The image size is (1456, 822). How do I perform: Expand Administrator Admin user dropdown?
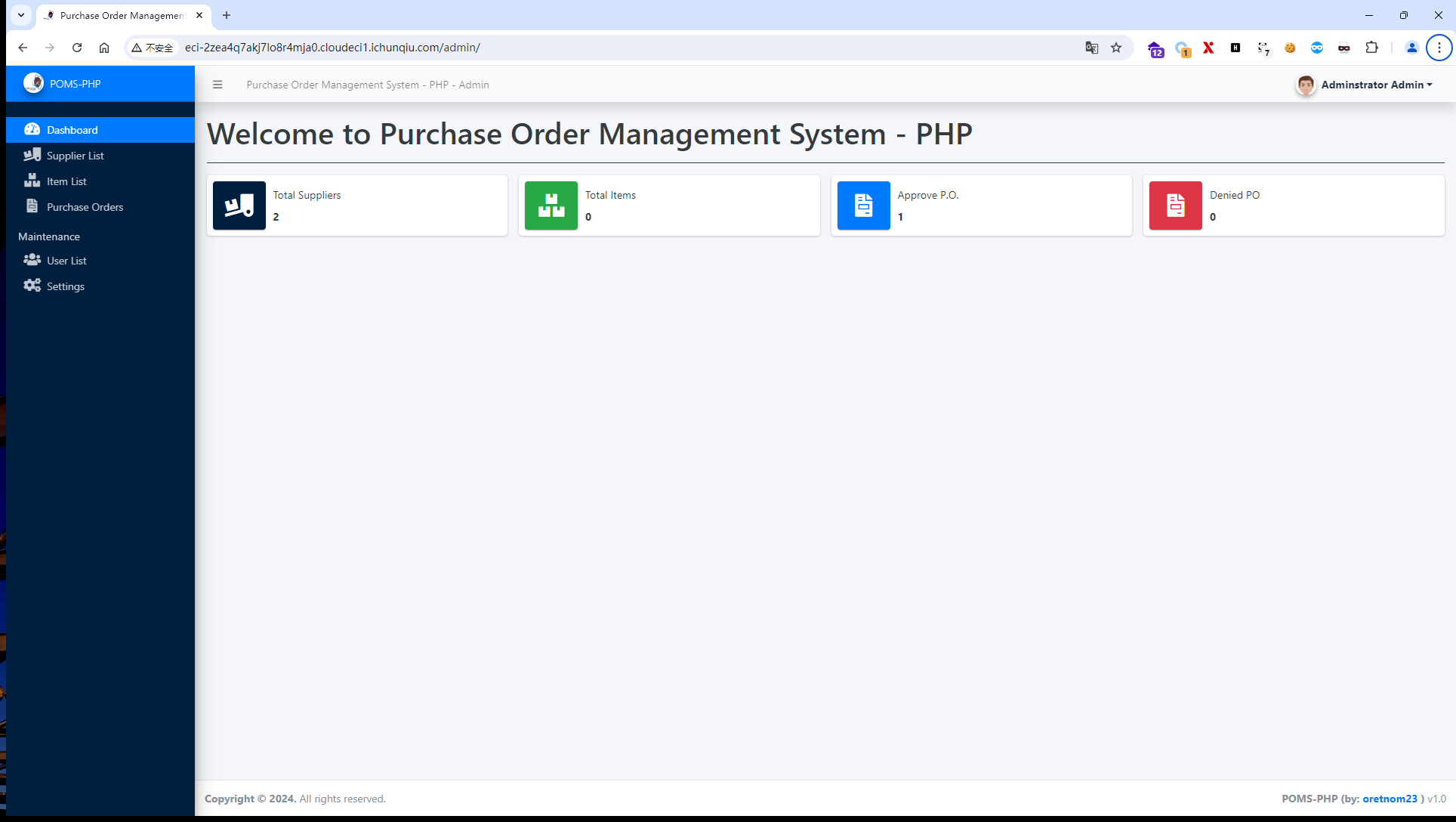coord(1375,85)
